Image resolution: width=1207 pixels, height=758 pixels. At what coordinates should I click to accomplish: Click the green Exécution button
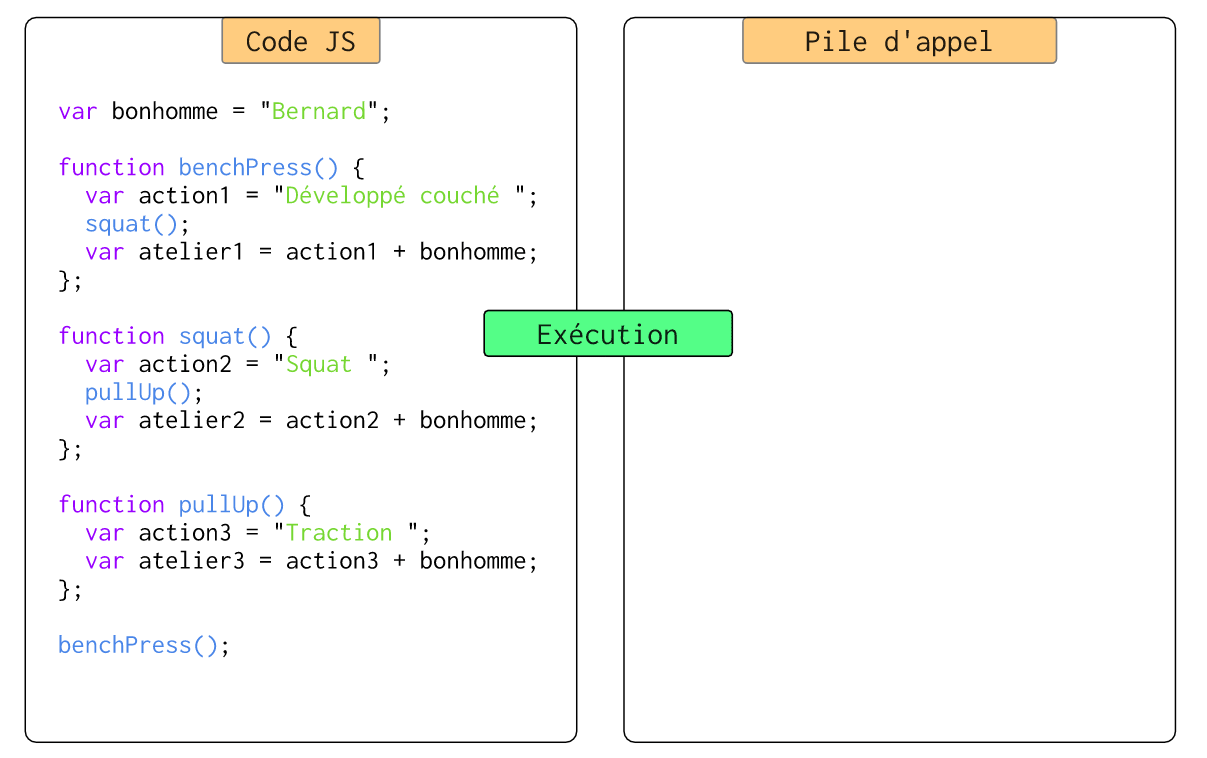pyautogui.click(x=607, y=334)
